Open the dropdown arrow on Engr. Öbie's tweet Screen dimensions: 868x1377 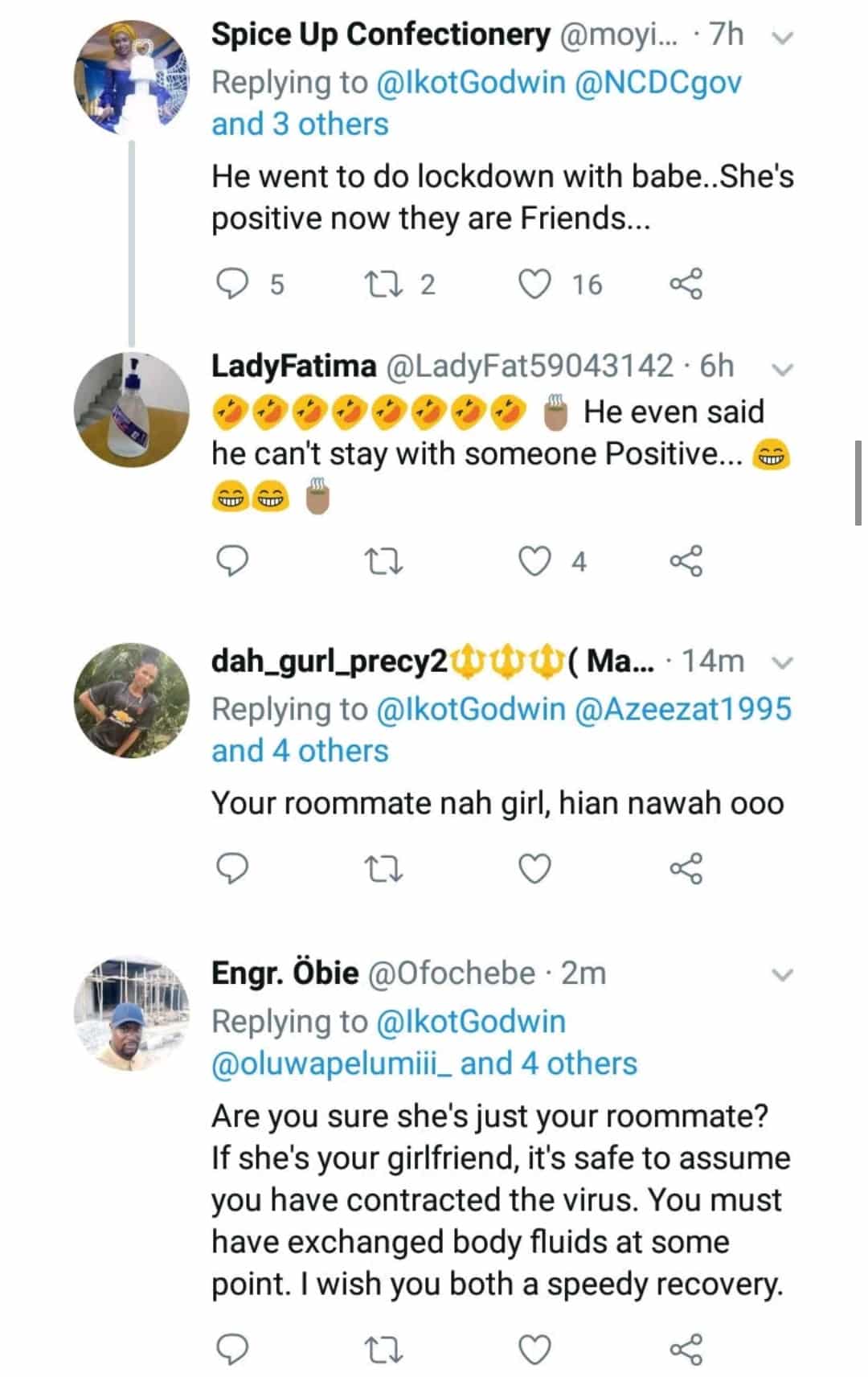click(x=781, y=975)
